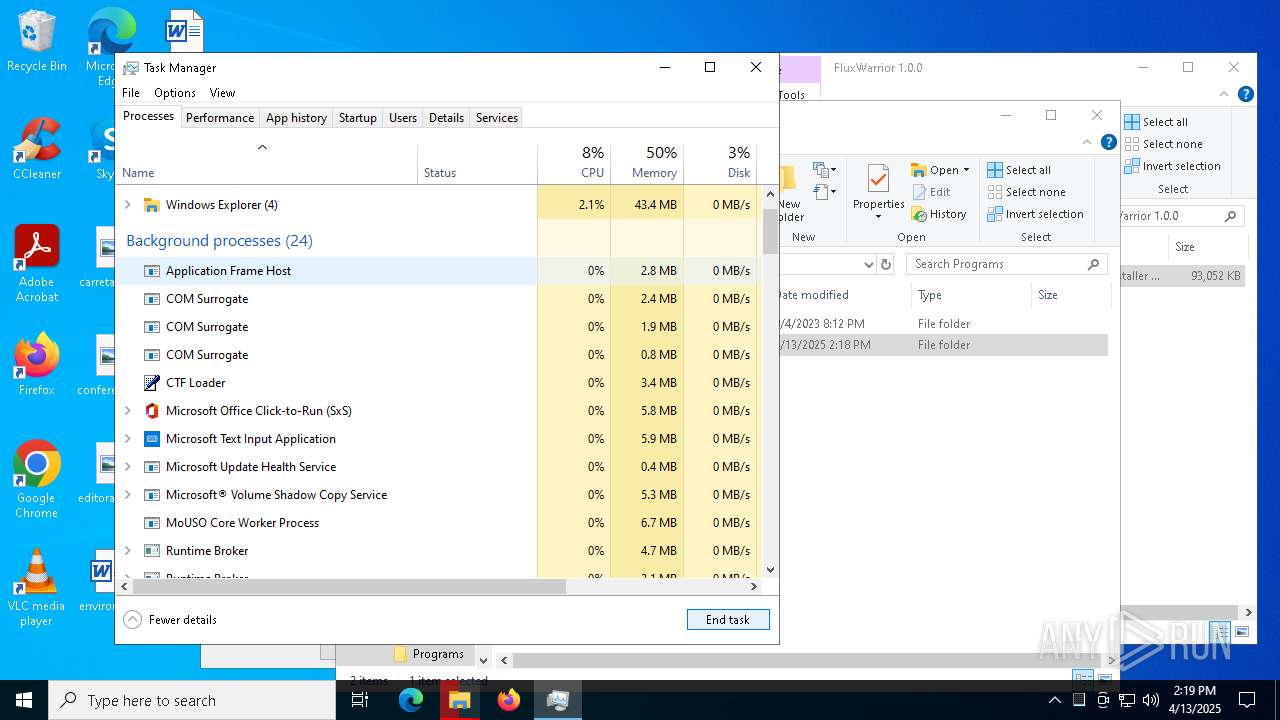Sort processes by CPU column

(574, 164)
